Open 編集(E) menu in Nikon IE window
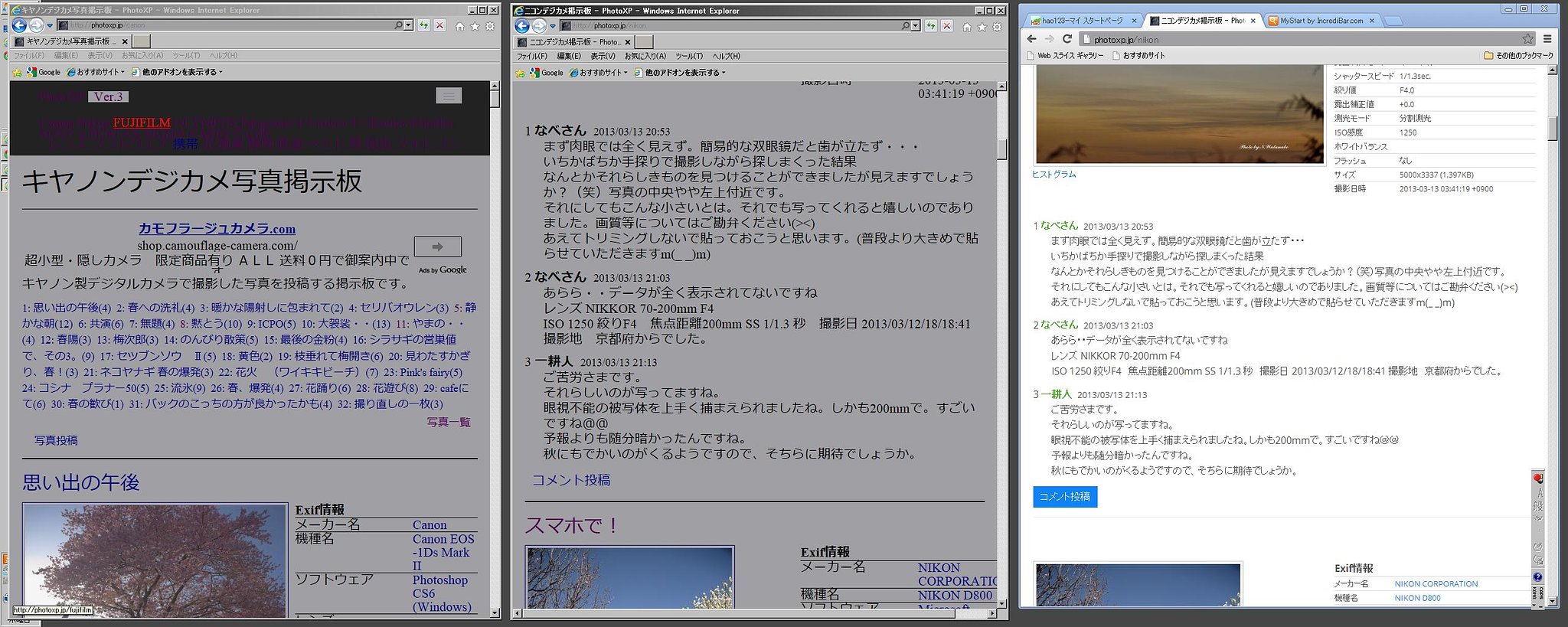This screenshot has height=627, width=1568. pyautogui.click(x=568, y=56)
